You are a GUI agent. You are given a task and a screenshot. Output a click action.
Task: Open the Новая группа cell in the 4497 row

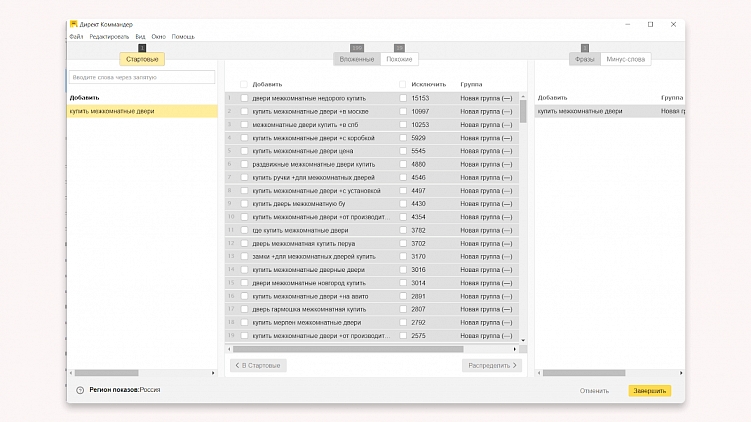point(486,191)
